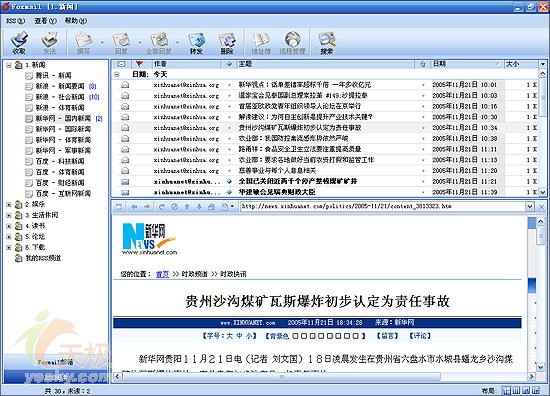Open the URL address bar dropdown
550x396 pixels.
point(530,207)
